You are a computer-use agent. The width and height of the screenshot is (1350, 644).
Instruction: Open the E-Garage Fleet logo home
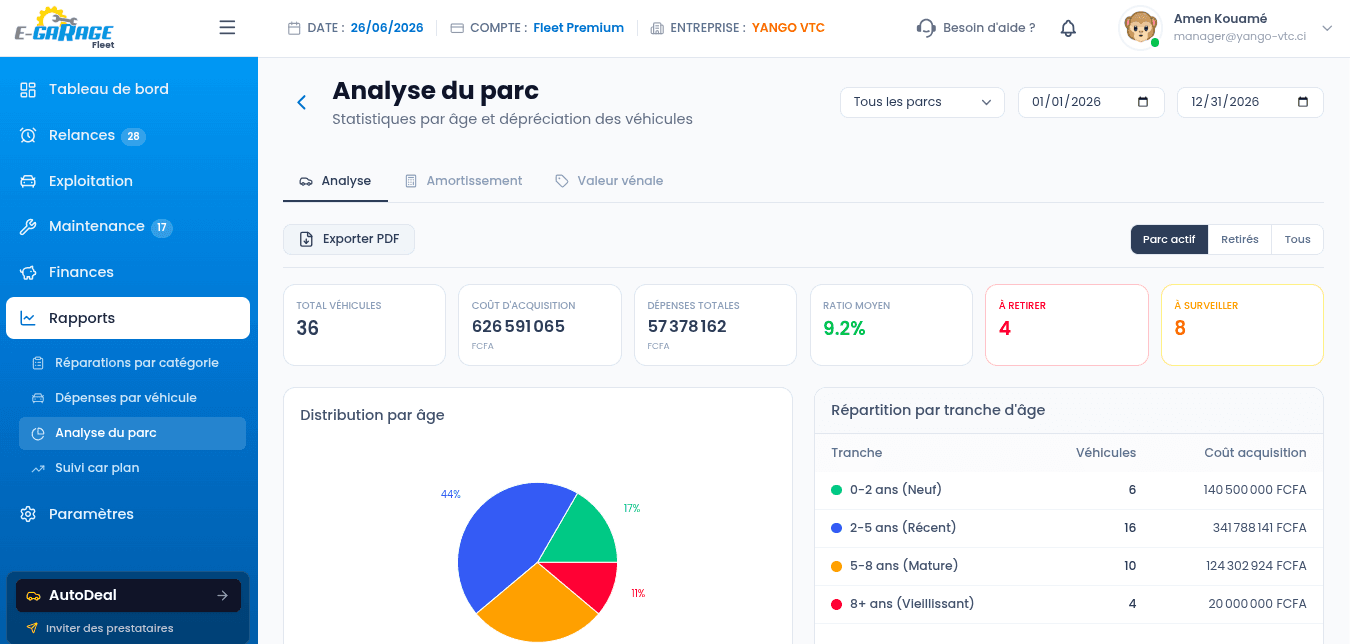pos(65,28)
